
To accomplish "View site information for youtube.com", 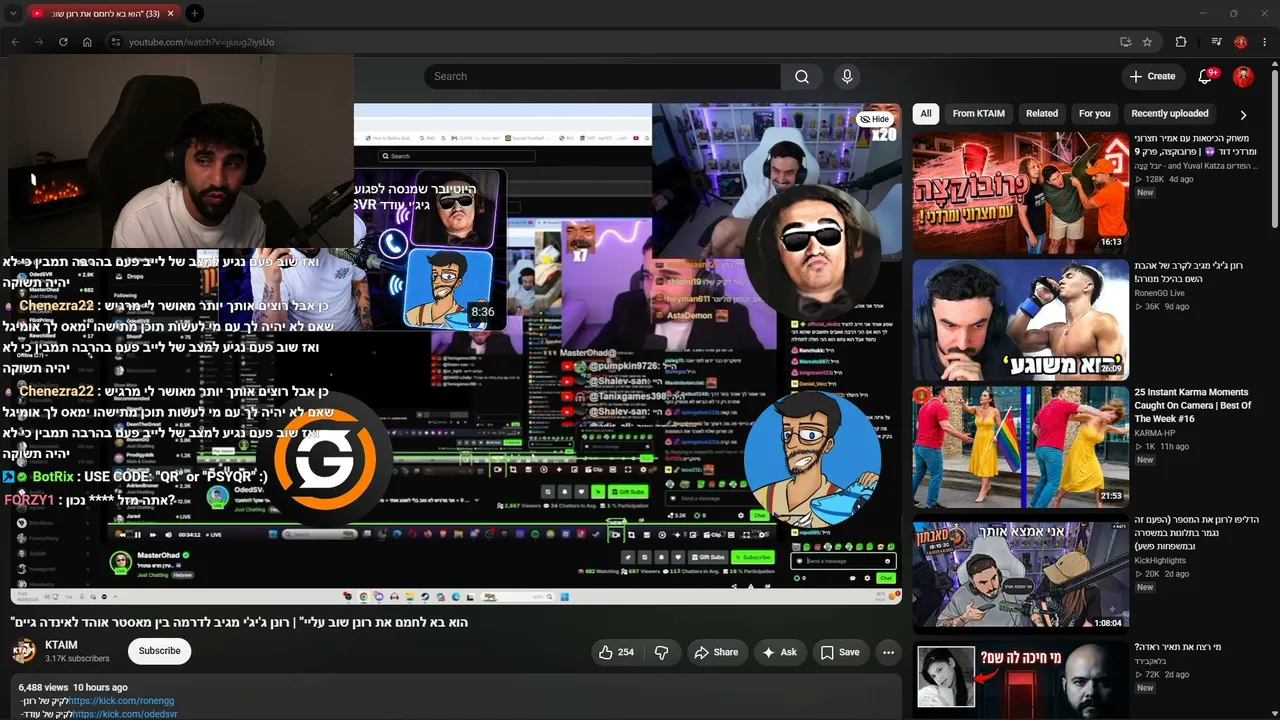I will (116, 42).
